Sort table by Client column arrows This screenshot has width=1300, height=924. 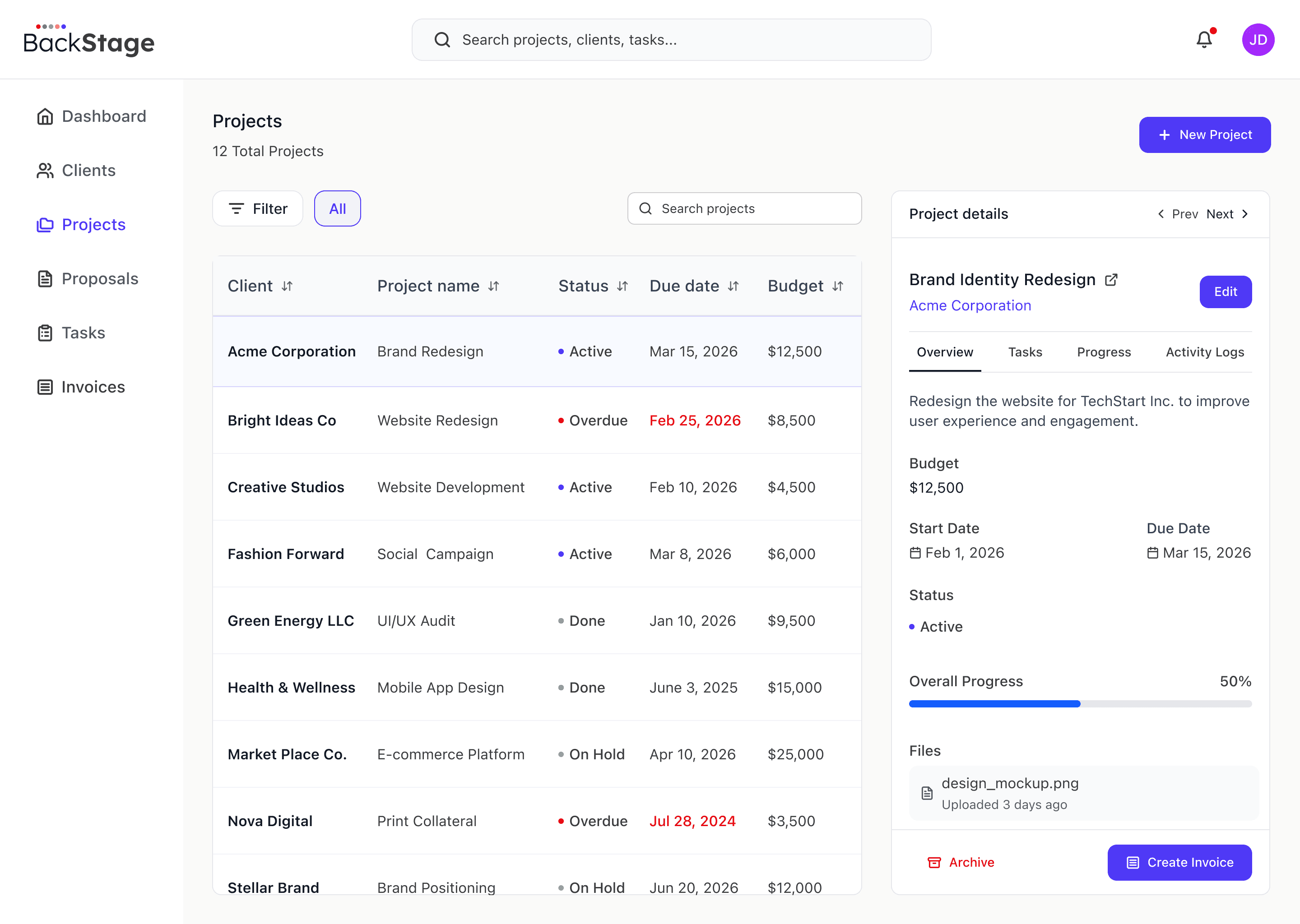point(287,286)
